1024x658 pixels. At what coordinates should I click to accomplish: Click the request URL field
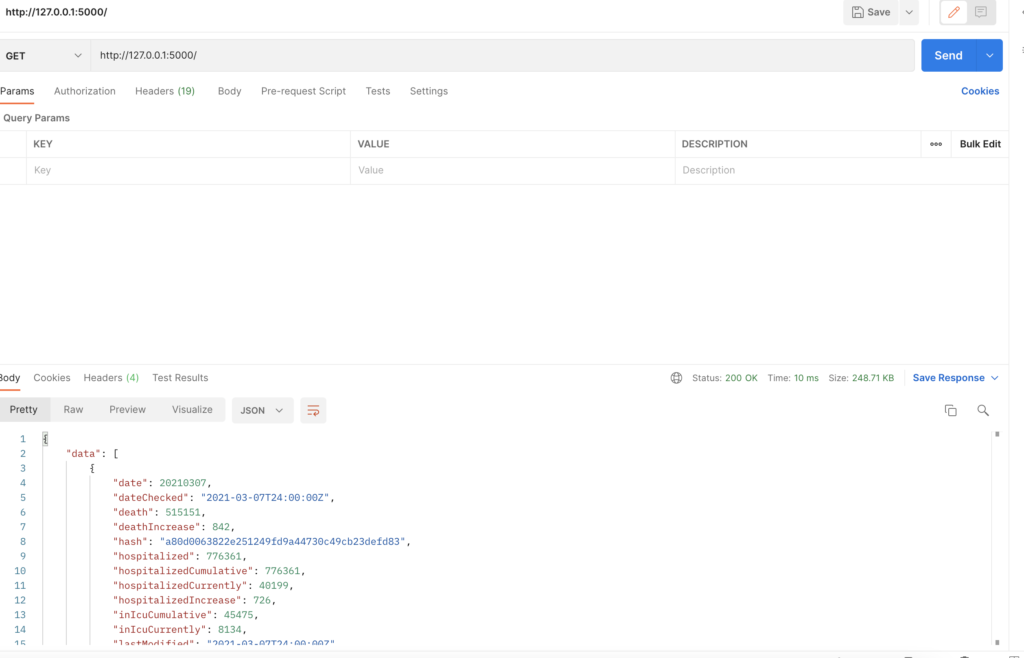500,56
